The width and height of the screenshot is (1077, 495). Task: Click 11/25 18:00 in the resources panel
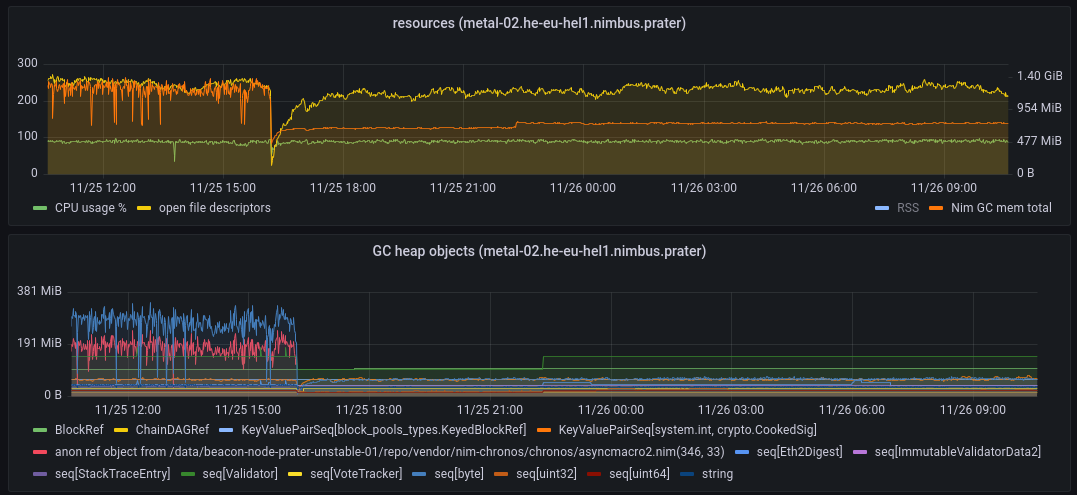point(343,187)
